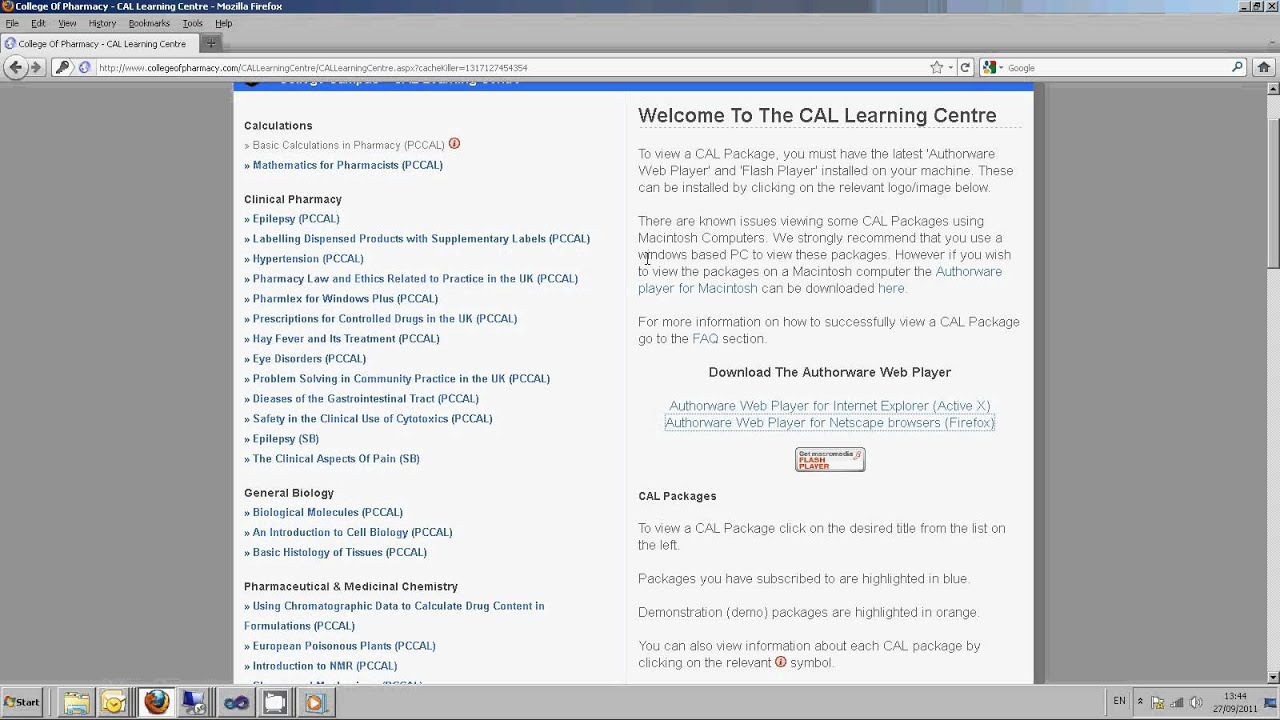Open the file explorer folder icon in taskbar
This screenshot has width=1280, height=720.
pos(76,703)
